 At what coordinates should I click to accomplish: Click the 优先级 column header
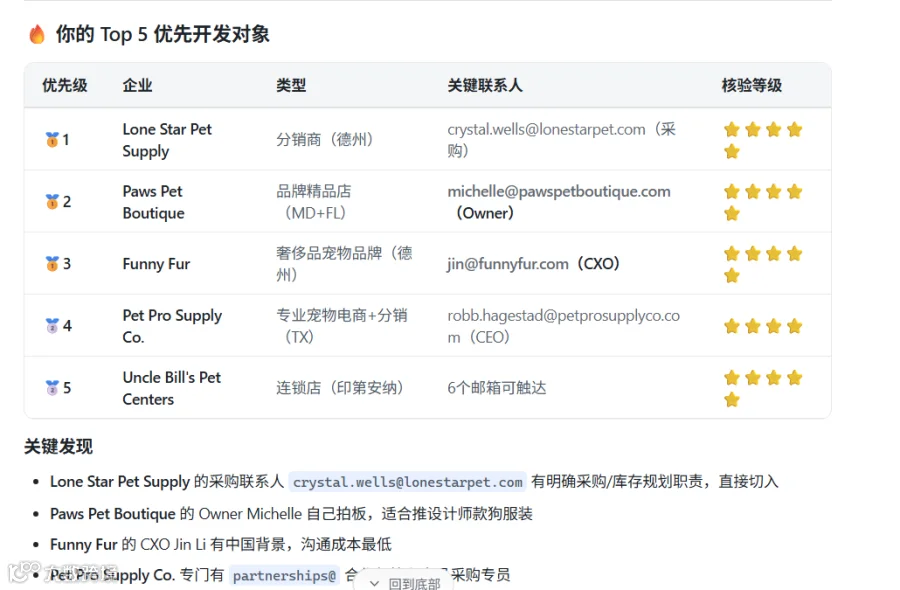65,86
